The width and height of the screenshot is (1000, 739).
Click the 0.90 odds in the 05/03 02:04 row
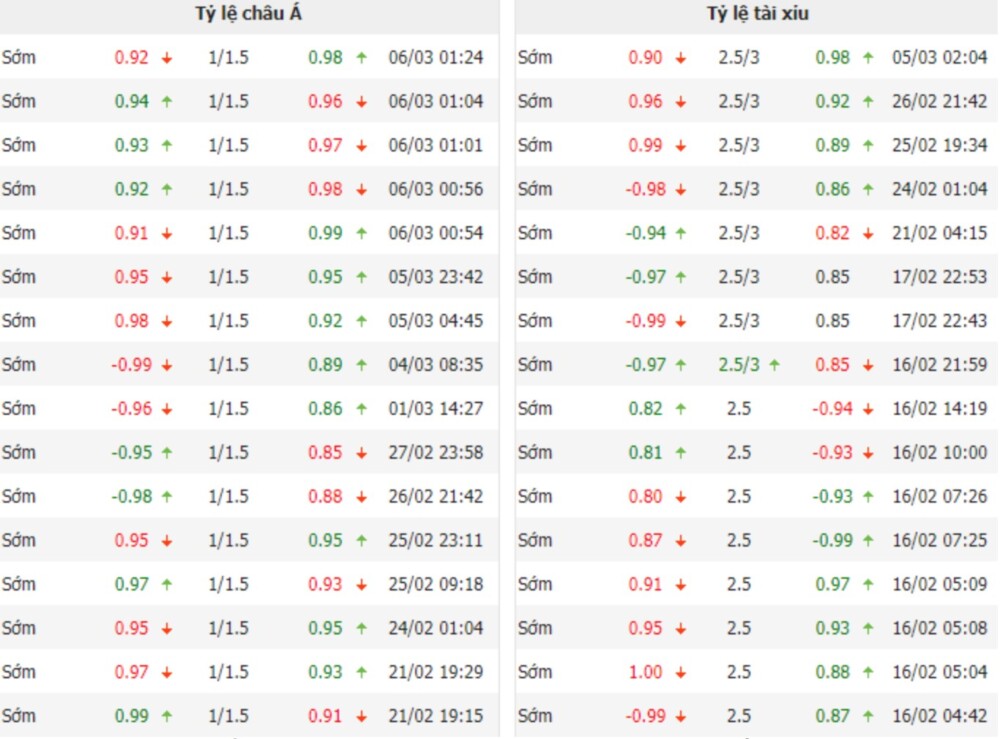(x=645, y=58)
